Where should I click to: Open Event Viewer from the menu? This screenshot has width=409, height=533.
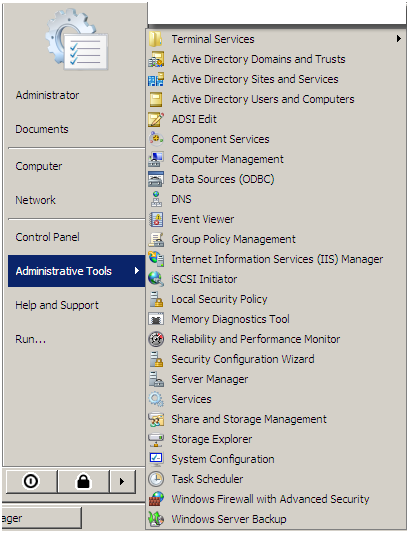tap(276, 219)
